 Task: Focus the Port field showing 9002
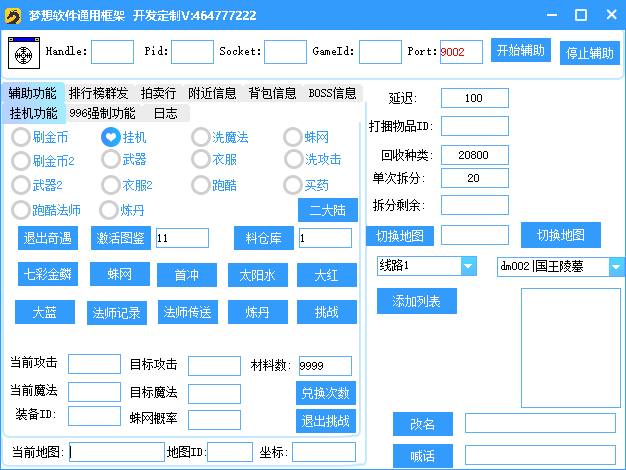(460, 52)
